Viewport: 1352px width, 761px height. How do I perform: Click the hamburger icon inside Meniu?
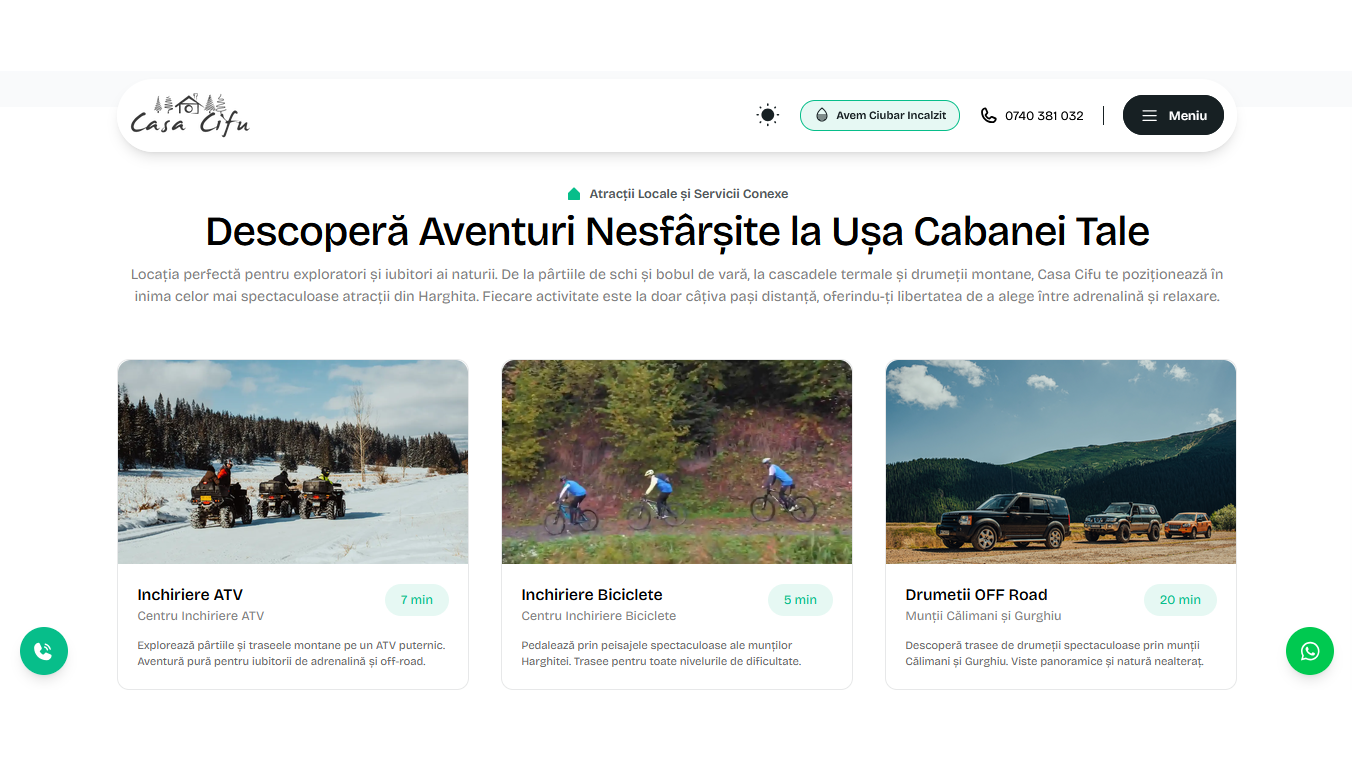(1150, 116)
